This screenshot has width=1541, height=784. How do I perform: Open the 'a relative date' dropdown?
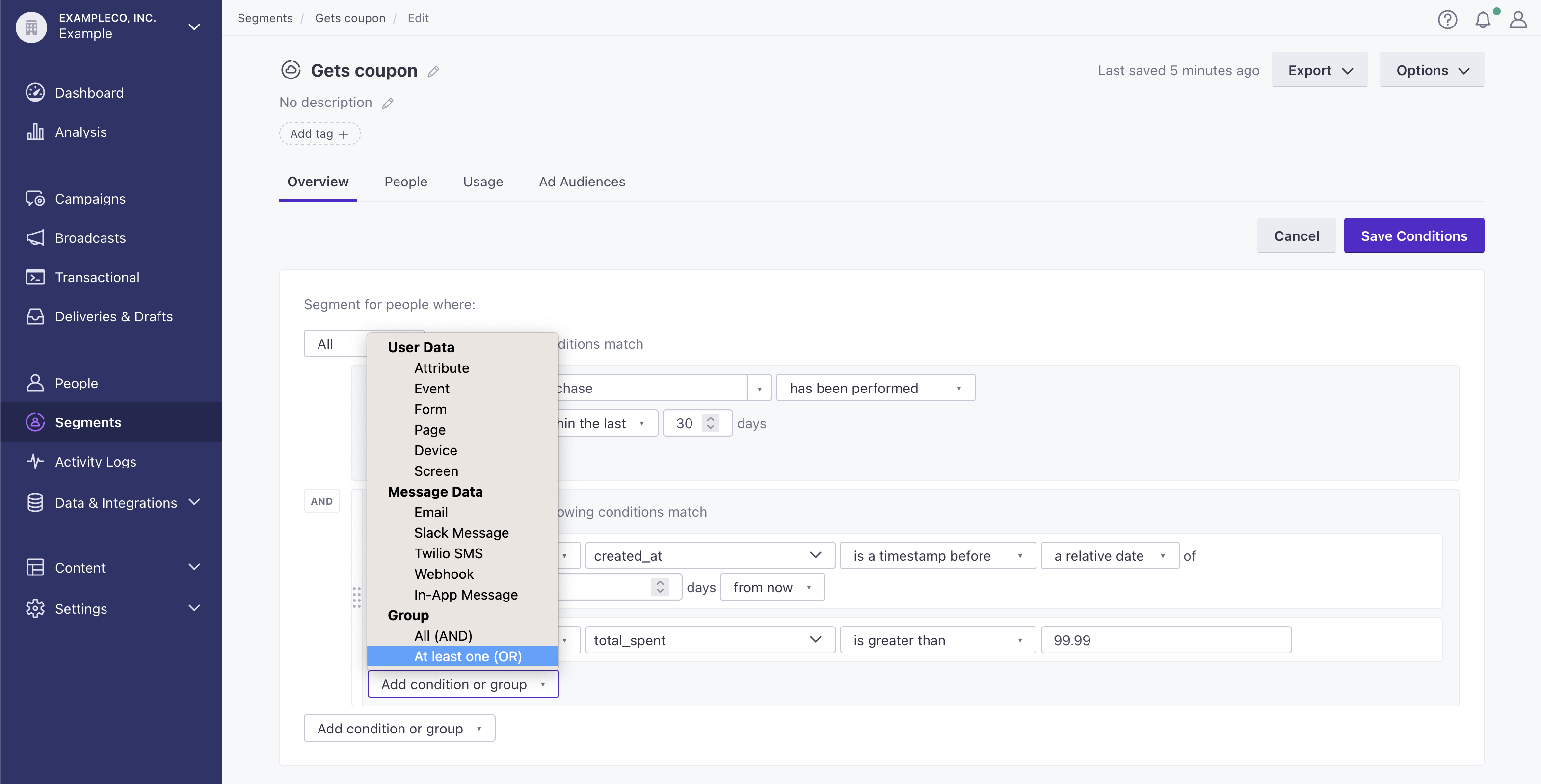pyautogui.click(x=1110, y=555)
